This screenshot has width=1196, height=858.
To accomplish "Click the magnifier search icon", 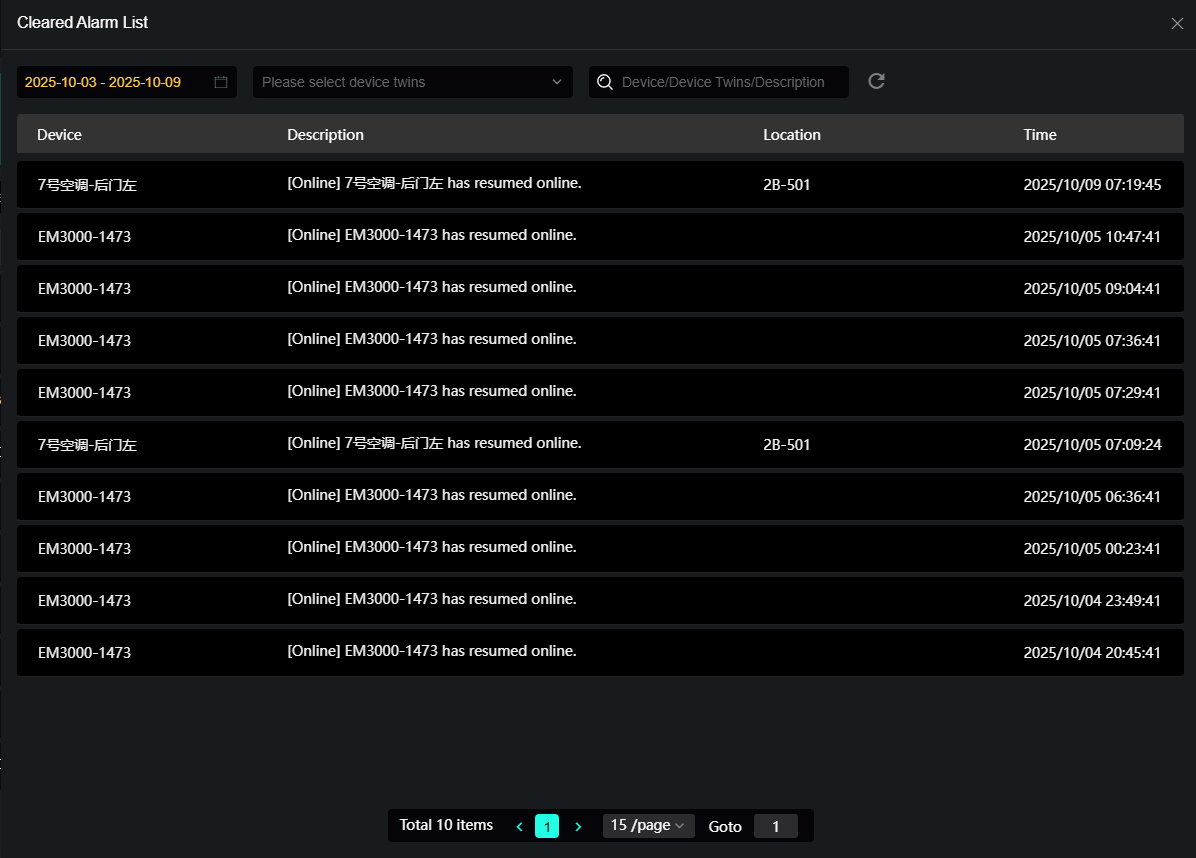I will (x=605, y=82).
